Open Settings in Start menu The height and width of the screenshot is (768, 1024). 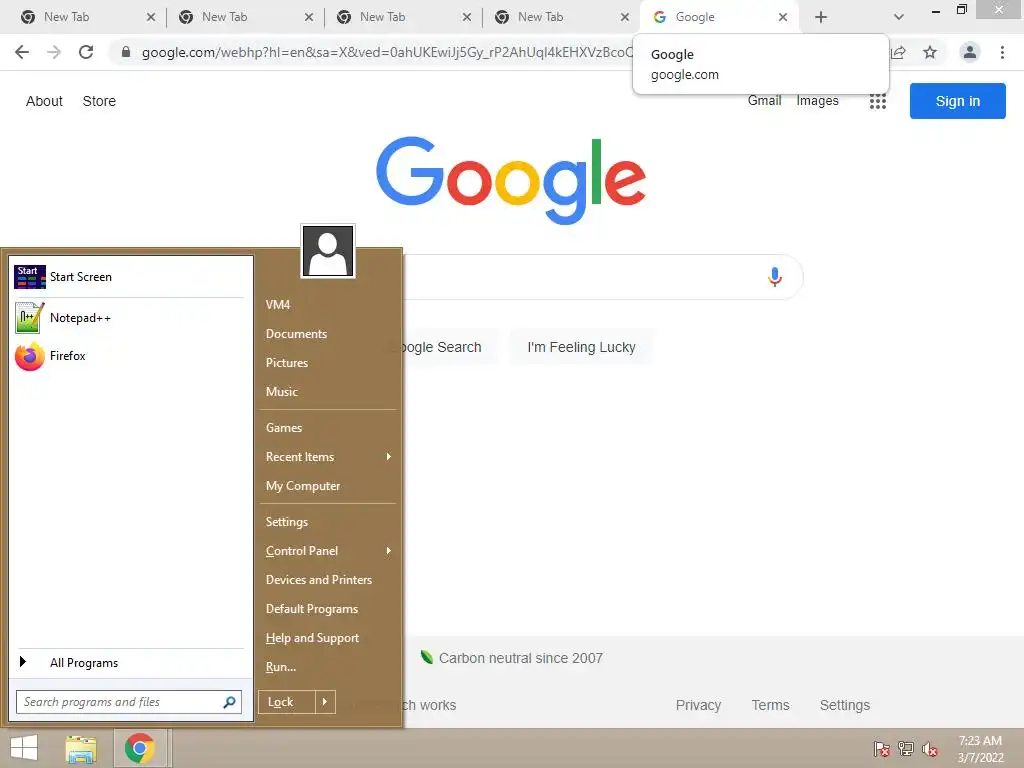point(287,522)
